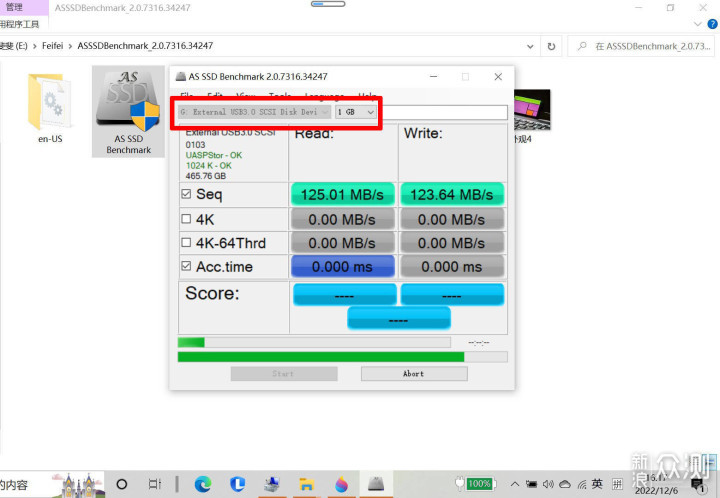
Task: Open Explorer help via blue question mark
Action: [x=713, y=24]
